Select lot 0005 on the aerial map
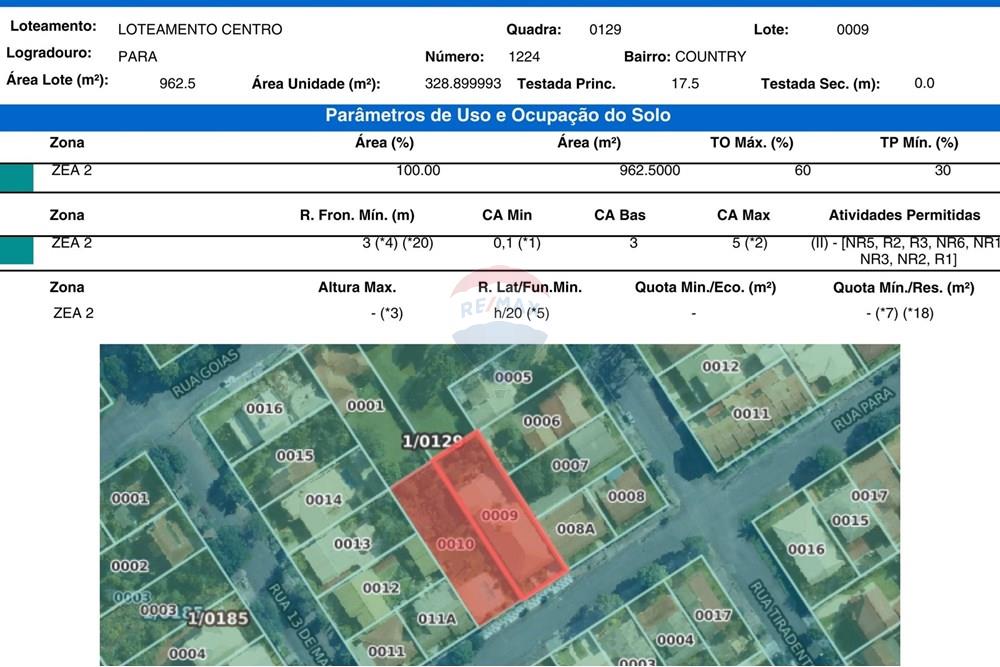The width and height of the screenshot is (1000, 667). pos(512,377)
